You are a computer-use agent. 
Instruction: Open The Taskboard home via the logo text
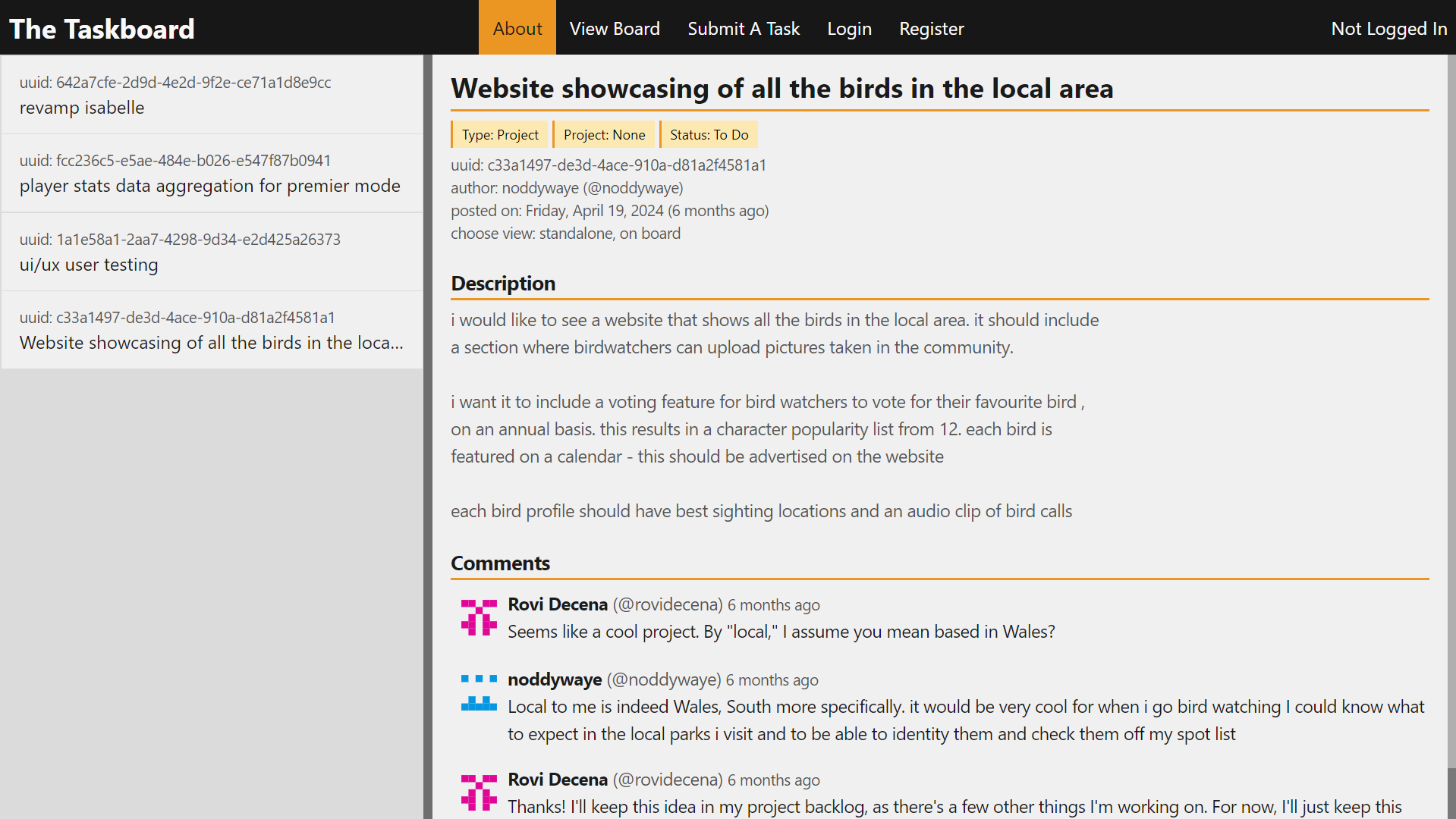102,28
